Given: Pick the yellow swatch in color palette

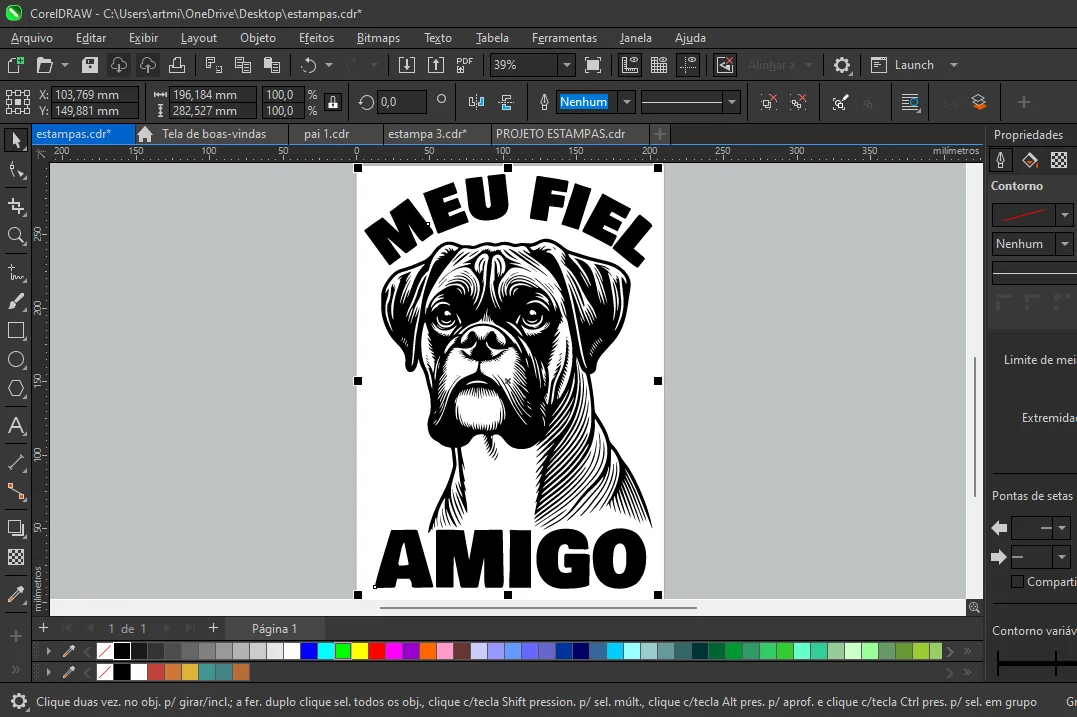Looking at the screenshot, I should [360, 650].
